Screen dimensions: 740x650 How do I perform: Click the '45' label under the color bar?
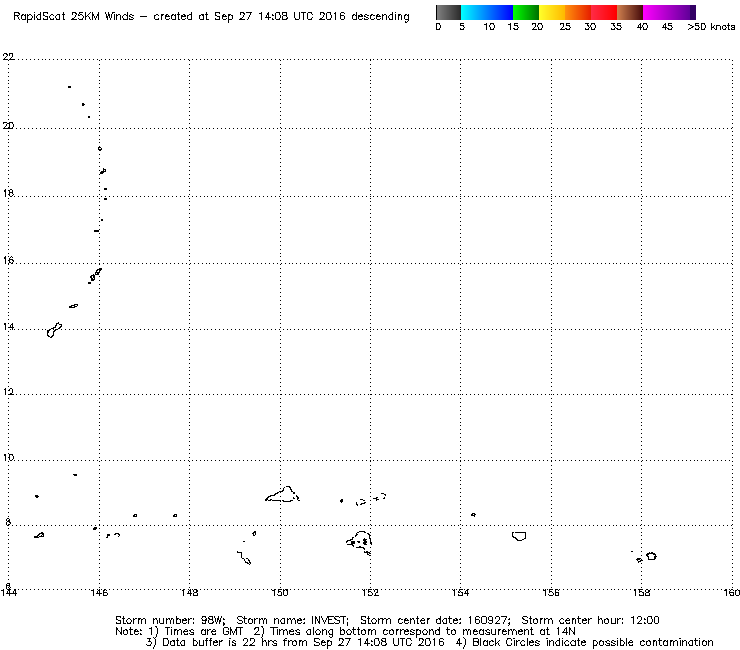click(667, 27)
